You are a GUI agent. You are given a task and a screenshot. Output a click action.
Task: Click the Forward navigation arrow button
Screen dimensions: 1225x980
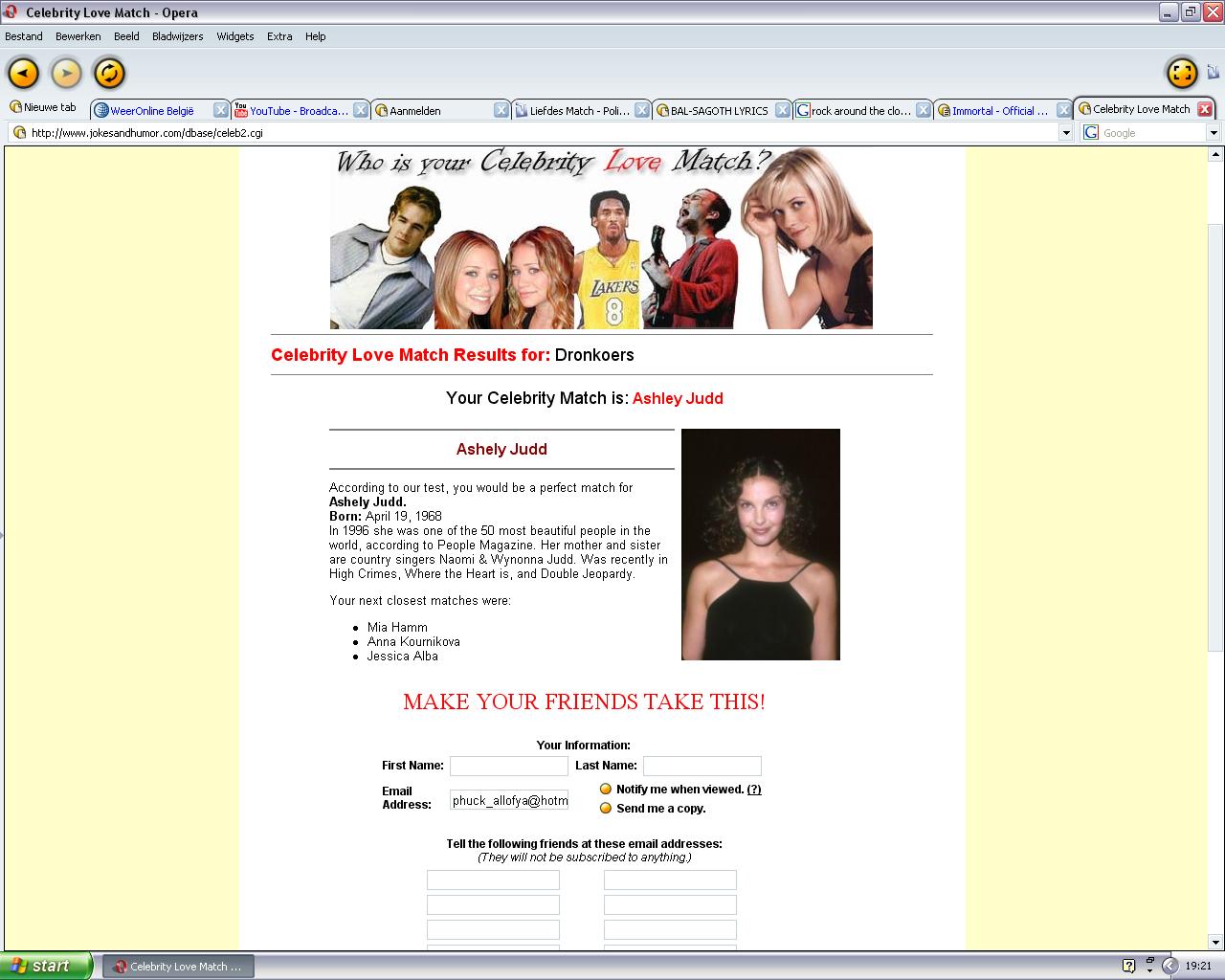coord(66,73)
